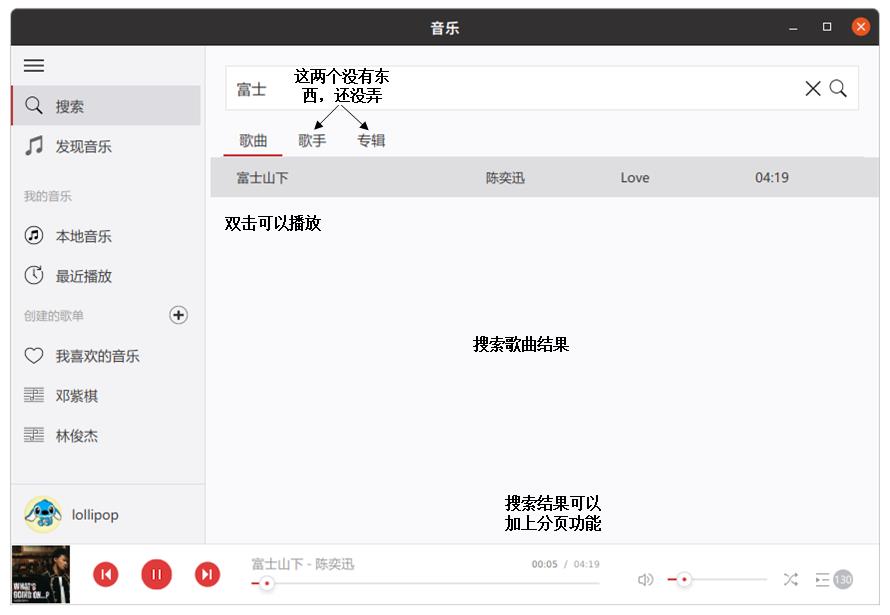The height and width of the screenshot is (615, 890).
Task: Open 发现音乐 in the sidebar
Action: coord(83,147)
